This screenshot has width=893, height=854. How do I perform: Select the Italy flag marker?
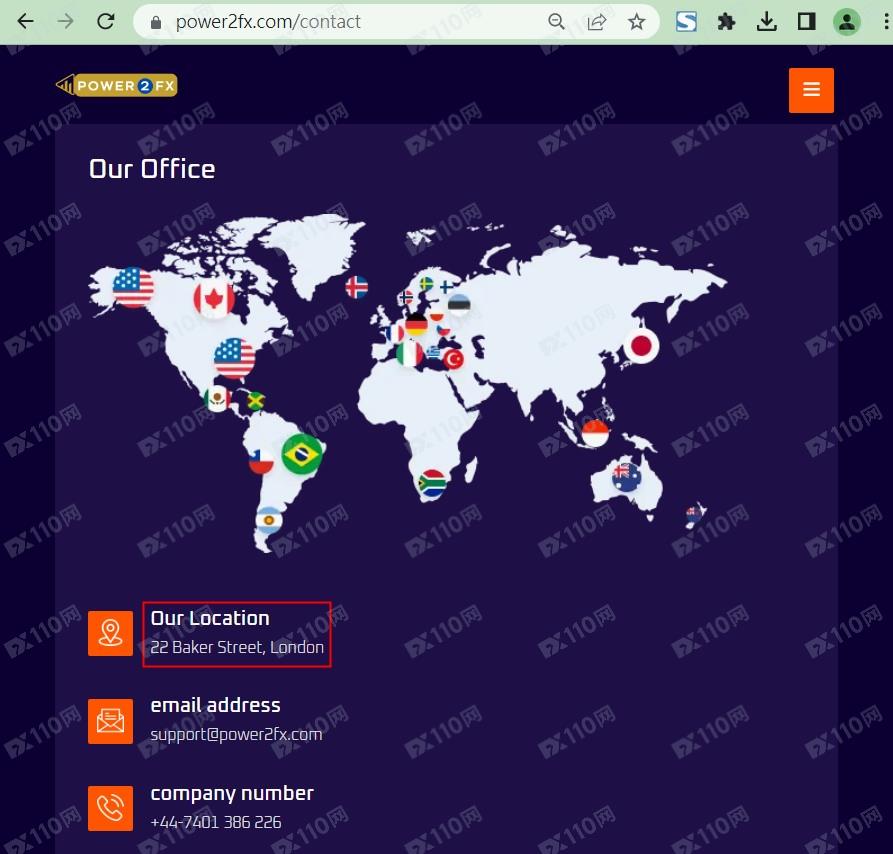[410, 354]
